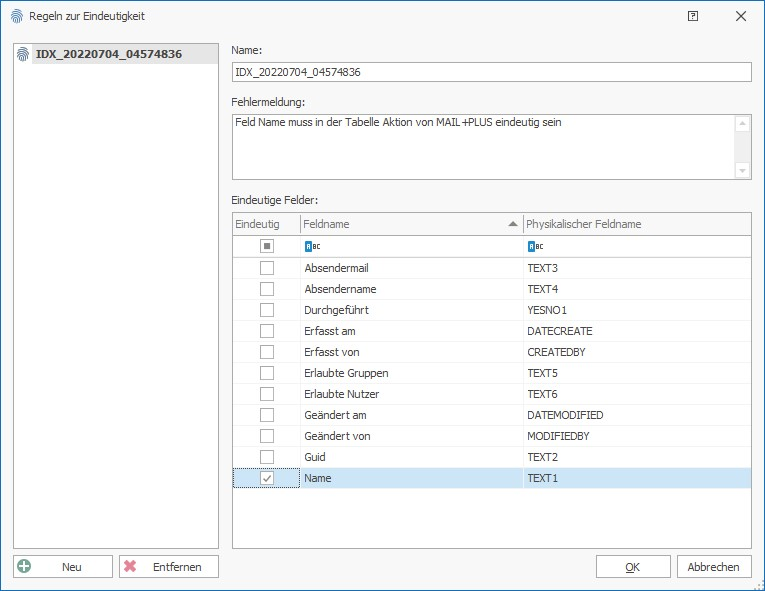This screenshot has height=591, width=765.
Task: Click the ABC filter icon under Feldname
Action: pos(313,246)
